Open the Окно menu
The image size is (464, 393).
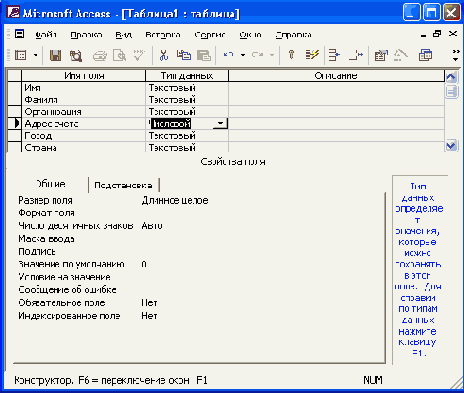[250, 35]
